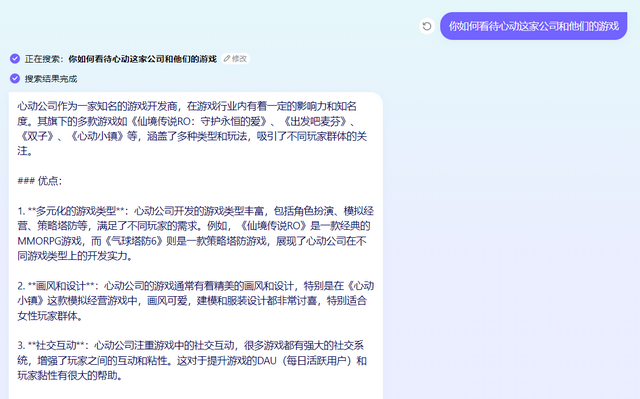Click the checkmark icon next to 搜索结果完成

click(x=15, y=78)
